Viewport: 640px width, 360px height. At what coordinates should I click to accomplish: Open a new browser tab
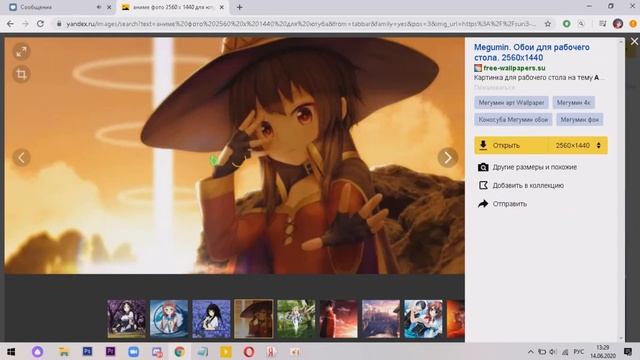(240, 7)
